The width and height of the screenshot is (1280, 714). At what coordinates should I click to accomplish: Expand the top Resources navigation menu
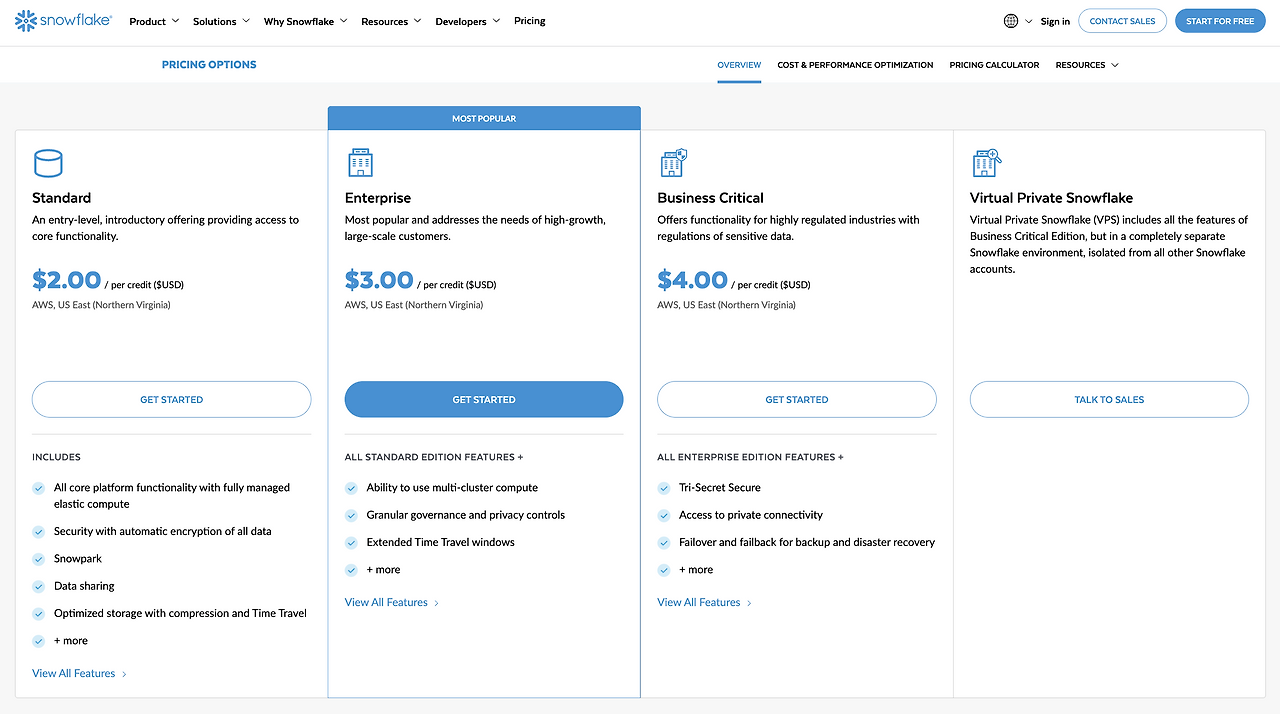click(x=391, y=21)
